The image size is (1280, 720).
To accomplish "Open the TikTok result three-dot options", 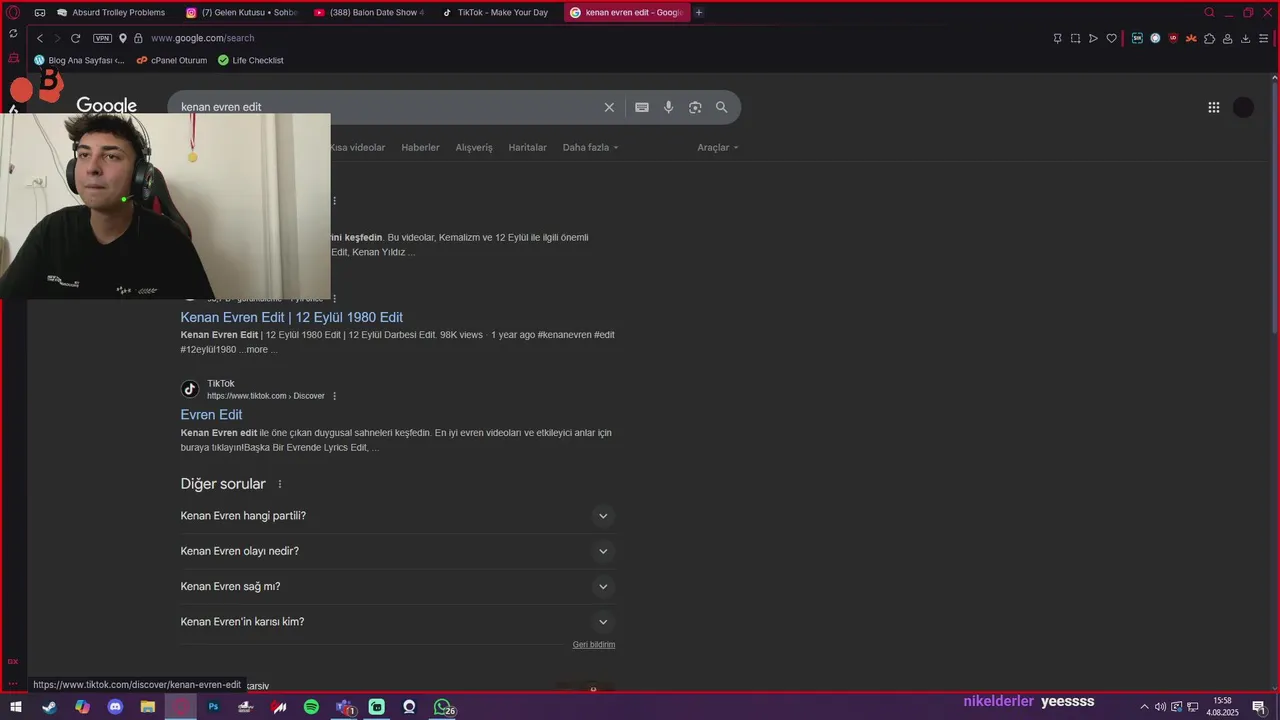I will tap(334, 396).
